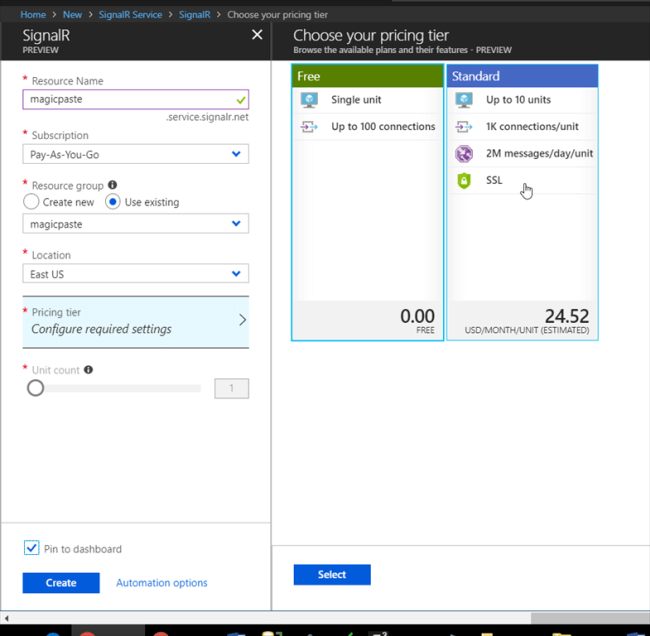Click the 100 connections icon in Free tier
Viewport: 650px width, 636px height.
(x=309, y=126)
